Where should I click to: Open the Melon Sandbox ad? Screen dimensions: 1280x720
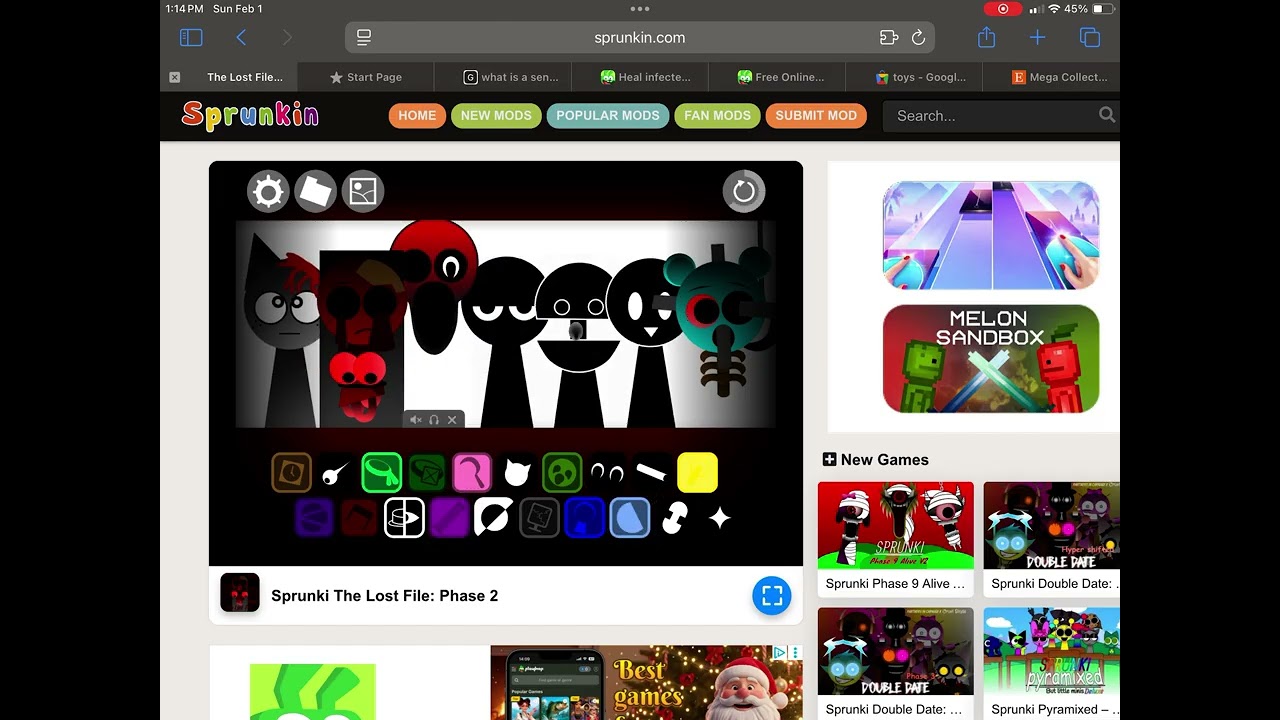pyautogui.click(x=991, y=359)
